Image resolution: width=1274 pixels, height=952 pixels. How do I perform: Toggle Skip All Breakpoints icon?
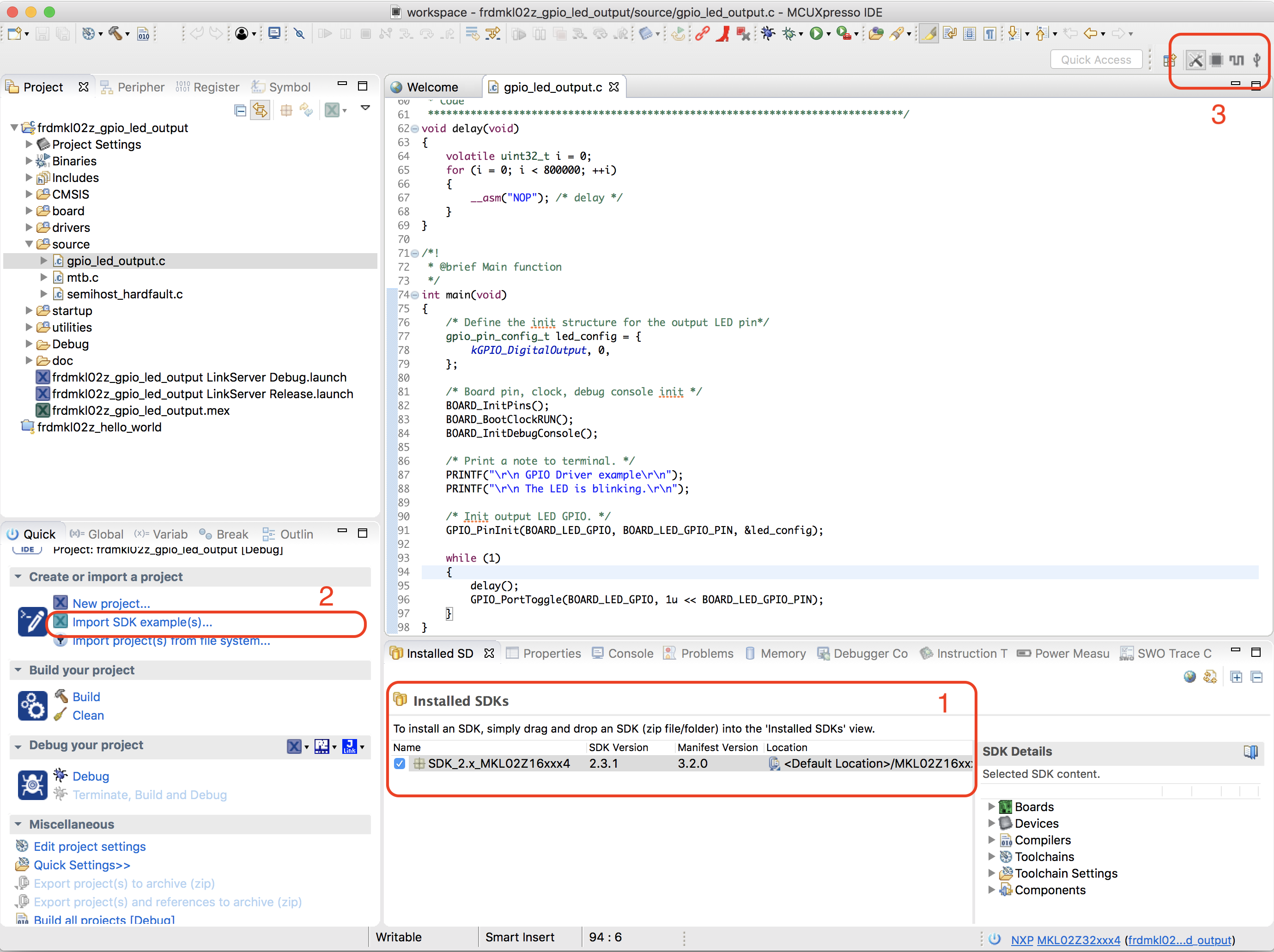[299, 33]
